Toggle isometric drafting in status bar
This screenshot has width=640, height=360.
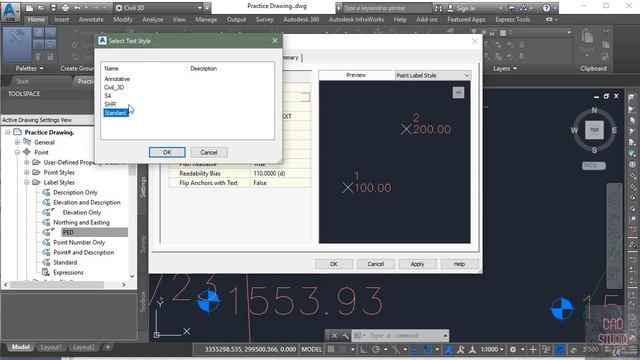click(x=395, y=349)
